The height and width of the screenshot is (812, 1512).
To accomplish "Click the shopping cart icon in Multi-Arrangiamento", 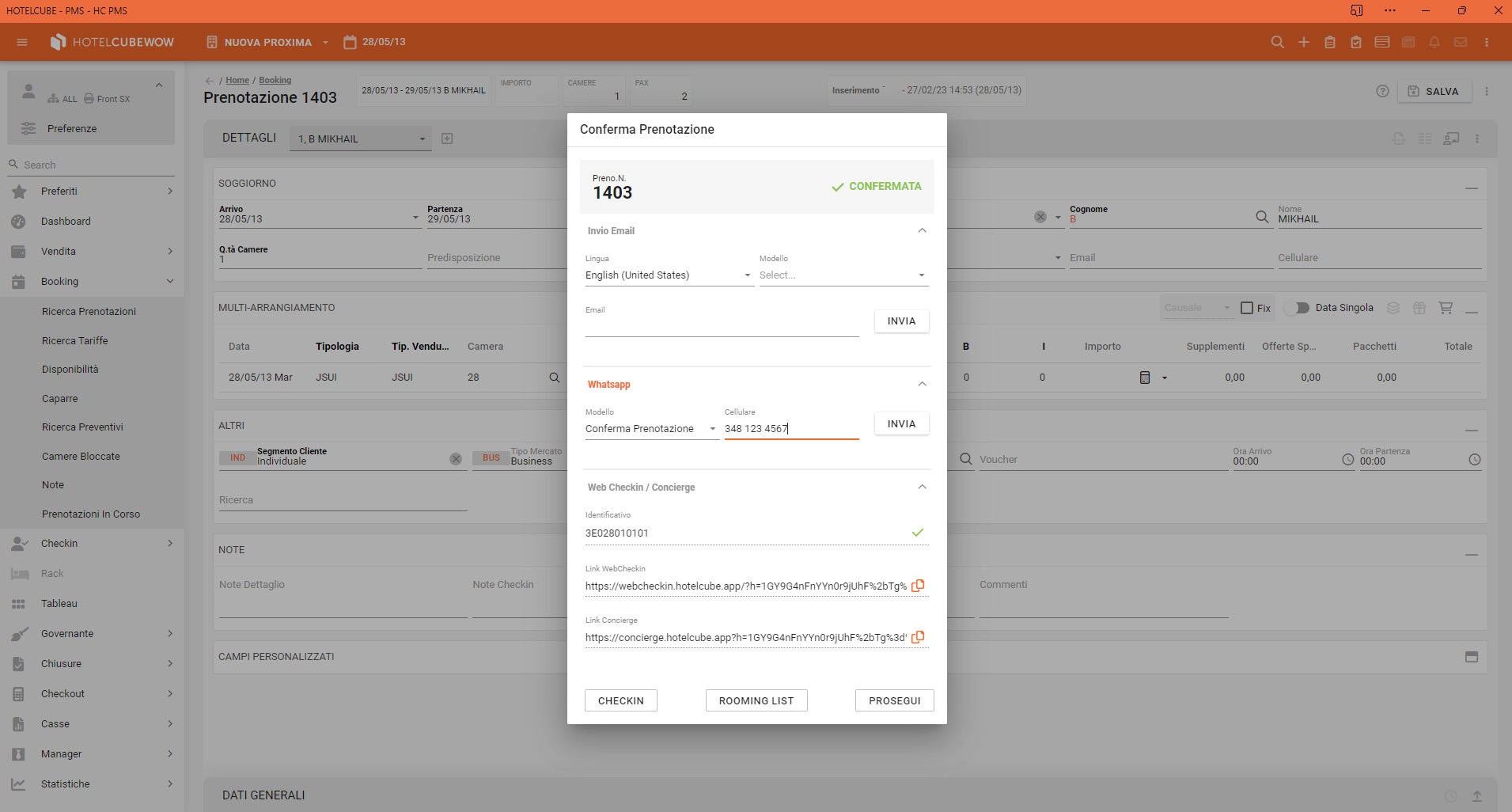I will pyautogui.click(x=1446, y=308).
